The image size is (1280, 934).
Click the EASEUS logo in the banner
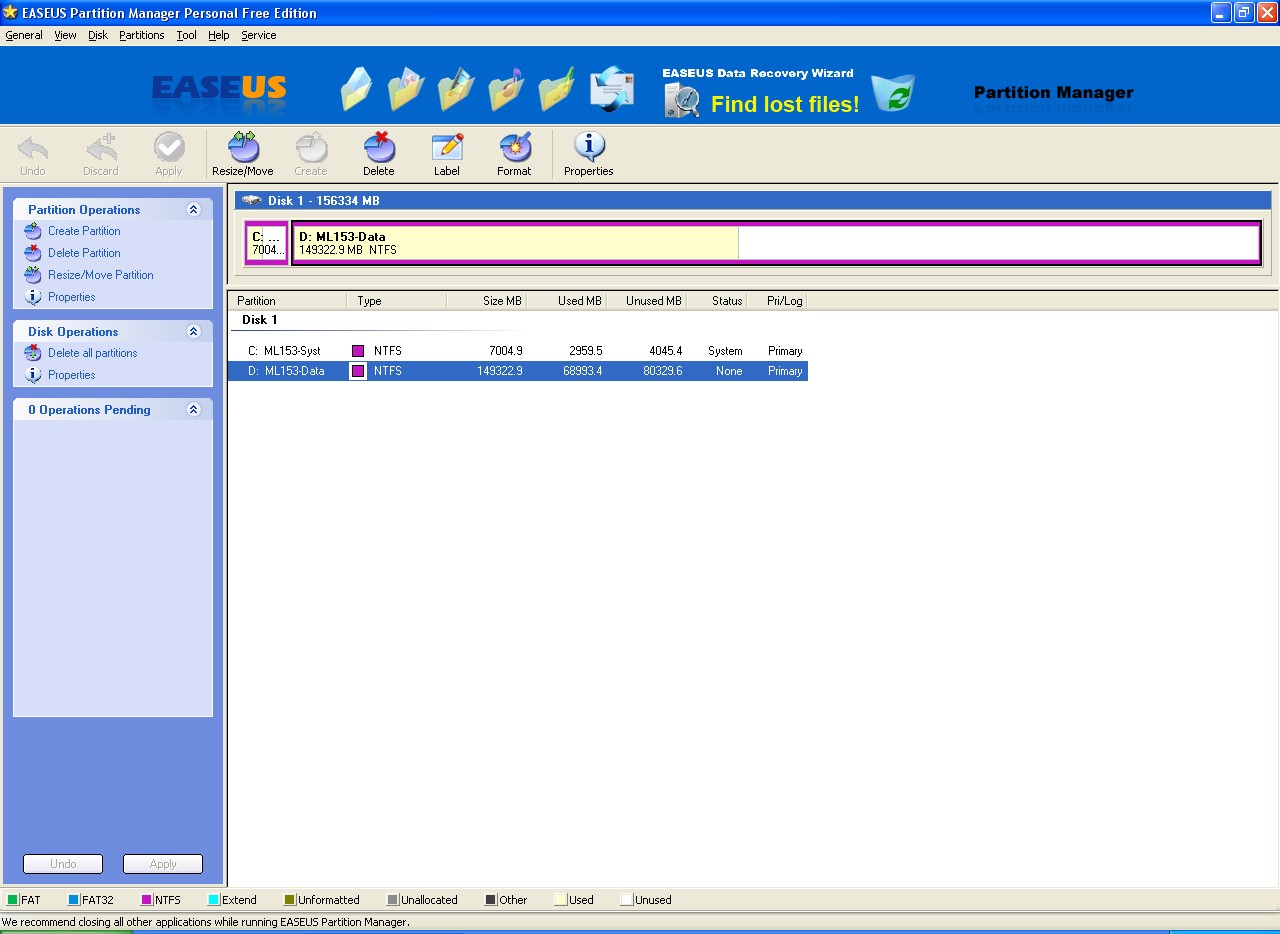click(x=219, y=90)
